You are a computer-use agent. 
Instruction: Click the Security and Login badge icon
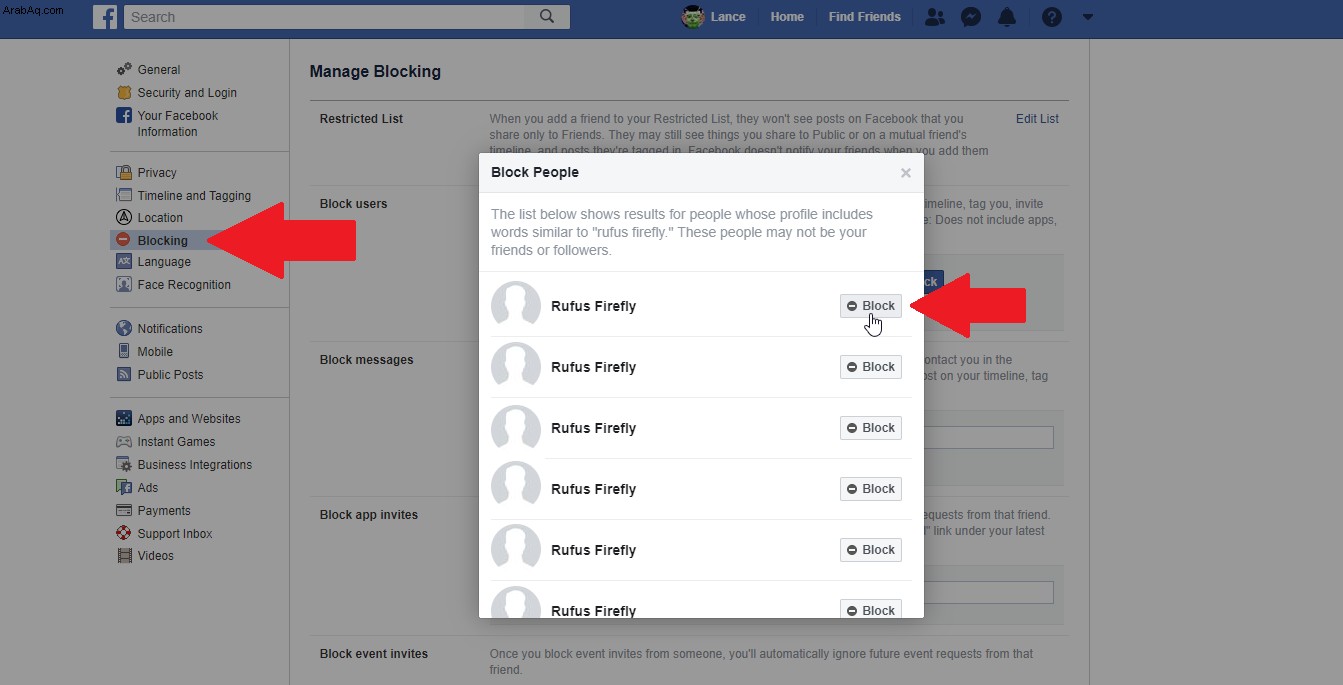click(124, 93)
